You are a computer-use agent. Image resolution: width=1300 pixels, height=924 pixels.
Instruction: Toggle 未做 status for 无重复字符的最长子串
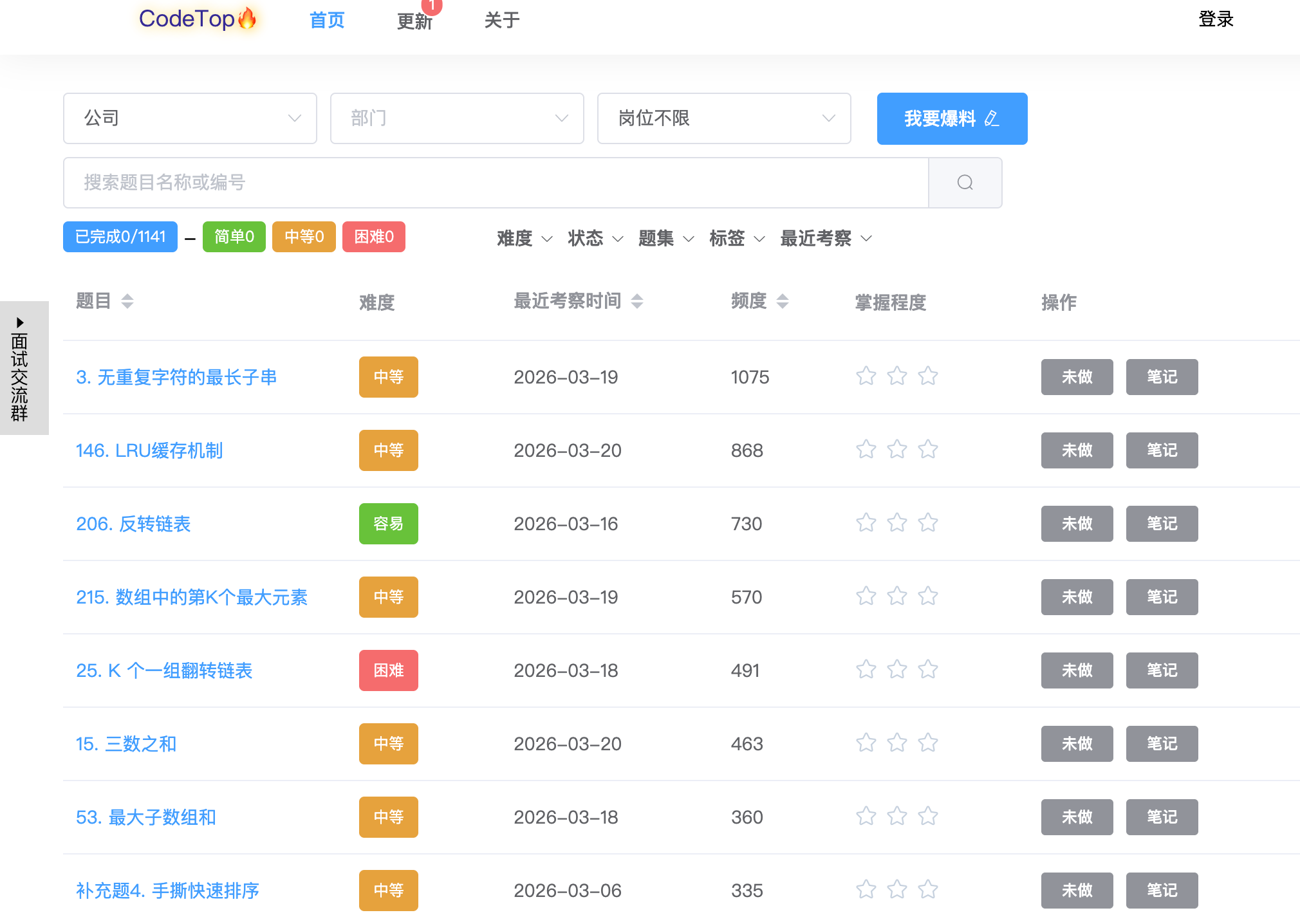pyautogui.click(x=1077, y=377)
